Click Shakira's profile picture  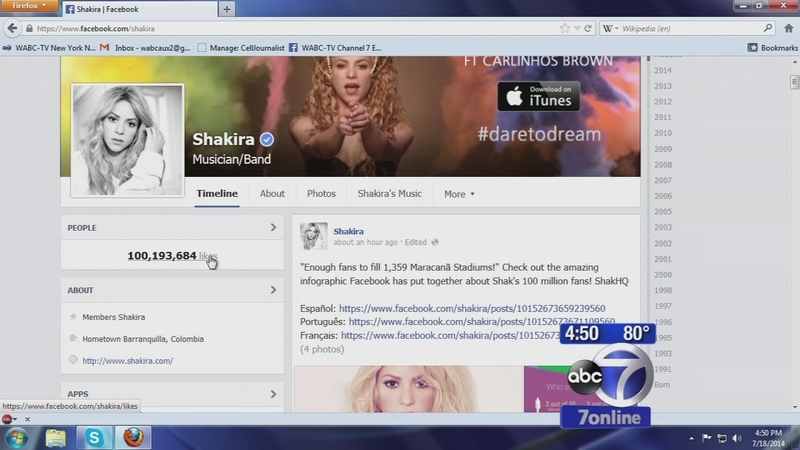(128, 140)
